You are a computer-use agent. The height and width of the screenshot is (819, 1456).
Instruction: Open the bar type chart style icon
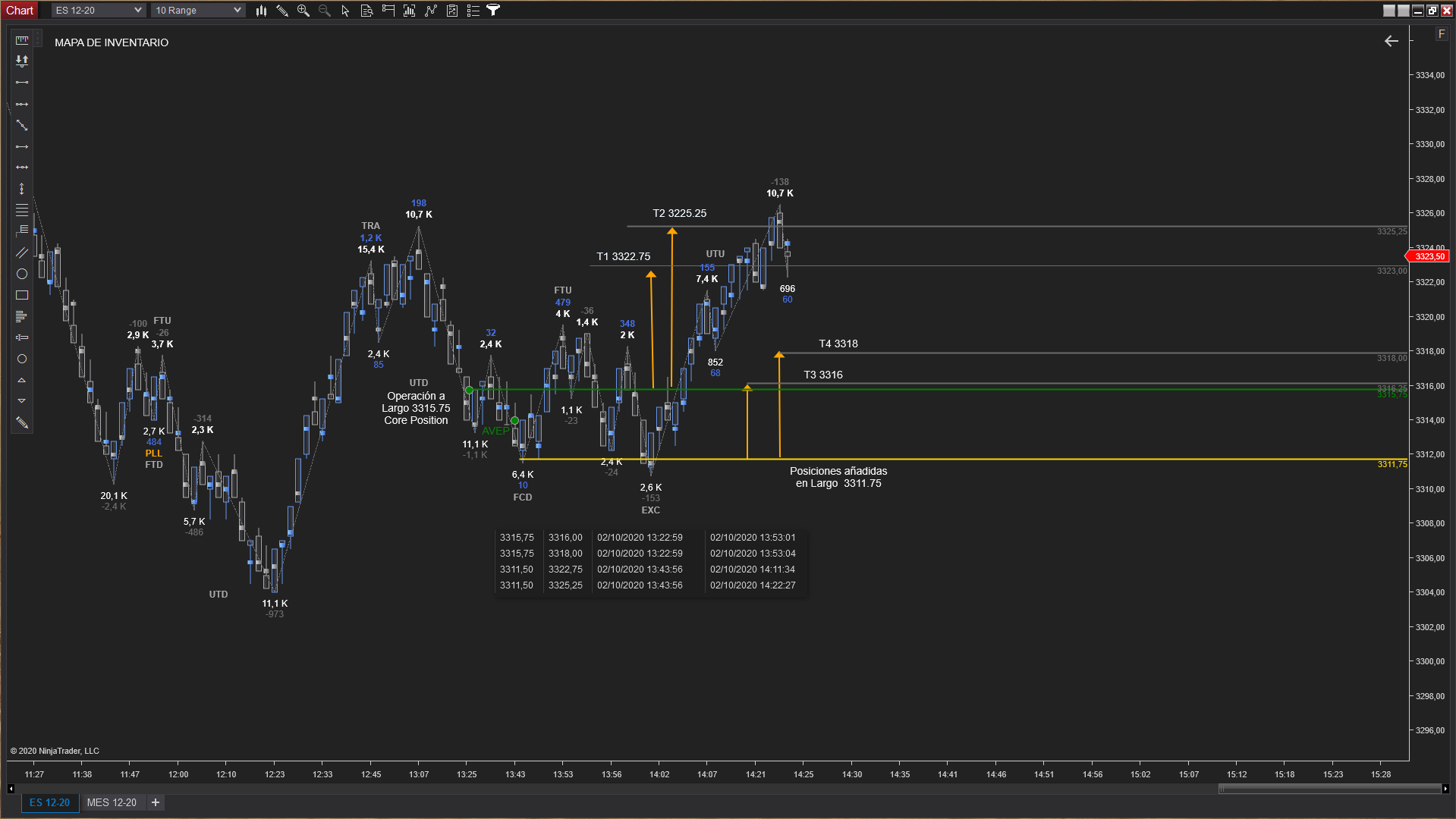(261, 11)
